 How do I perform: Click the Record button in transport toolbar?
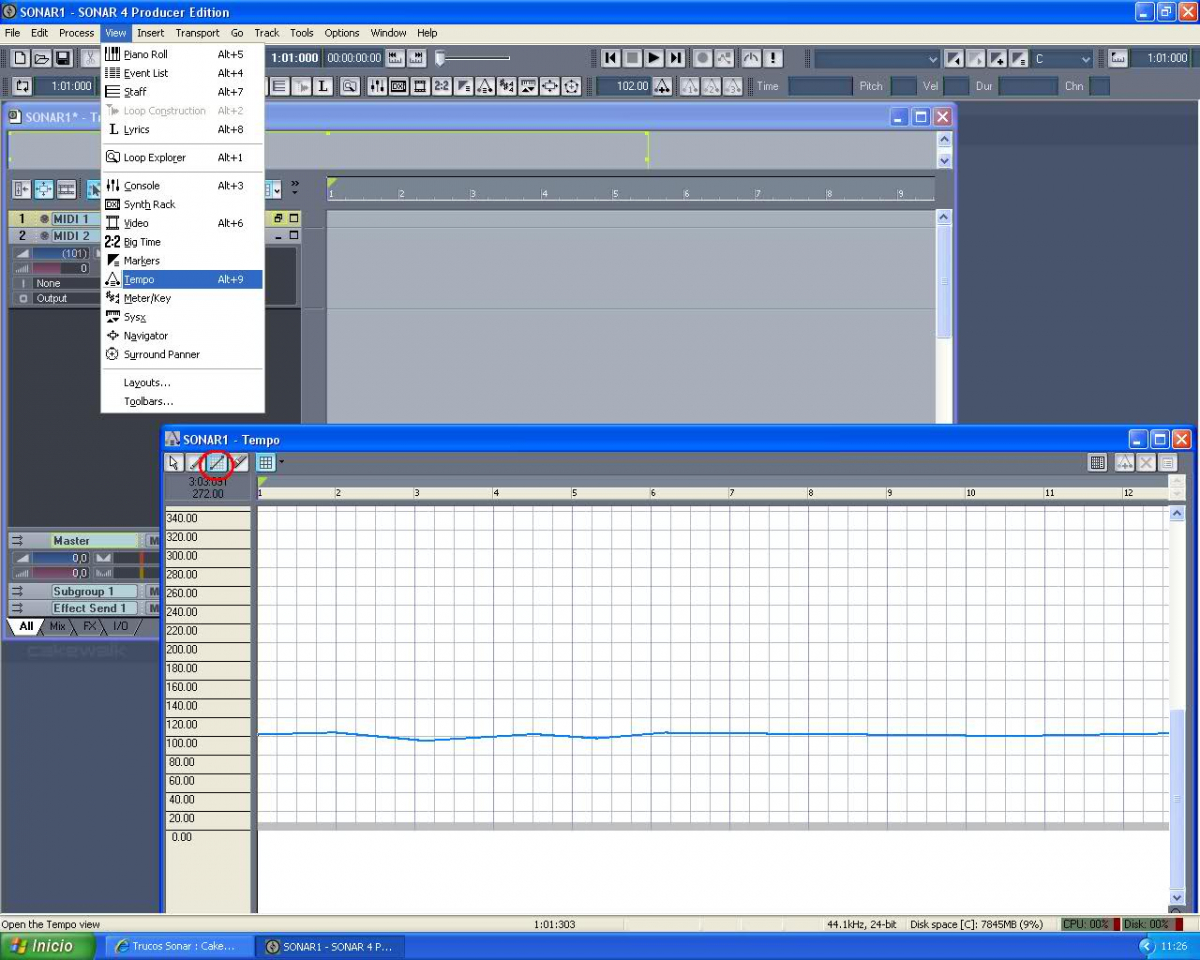(703, 59)
